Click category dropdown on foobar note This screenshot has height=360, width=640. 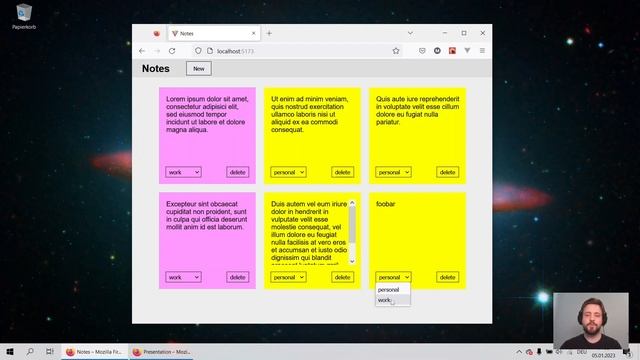click(x=393, y=277)
